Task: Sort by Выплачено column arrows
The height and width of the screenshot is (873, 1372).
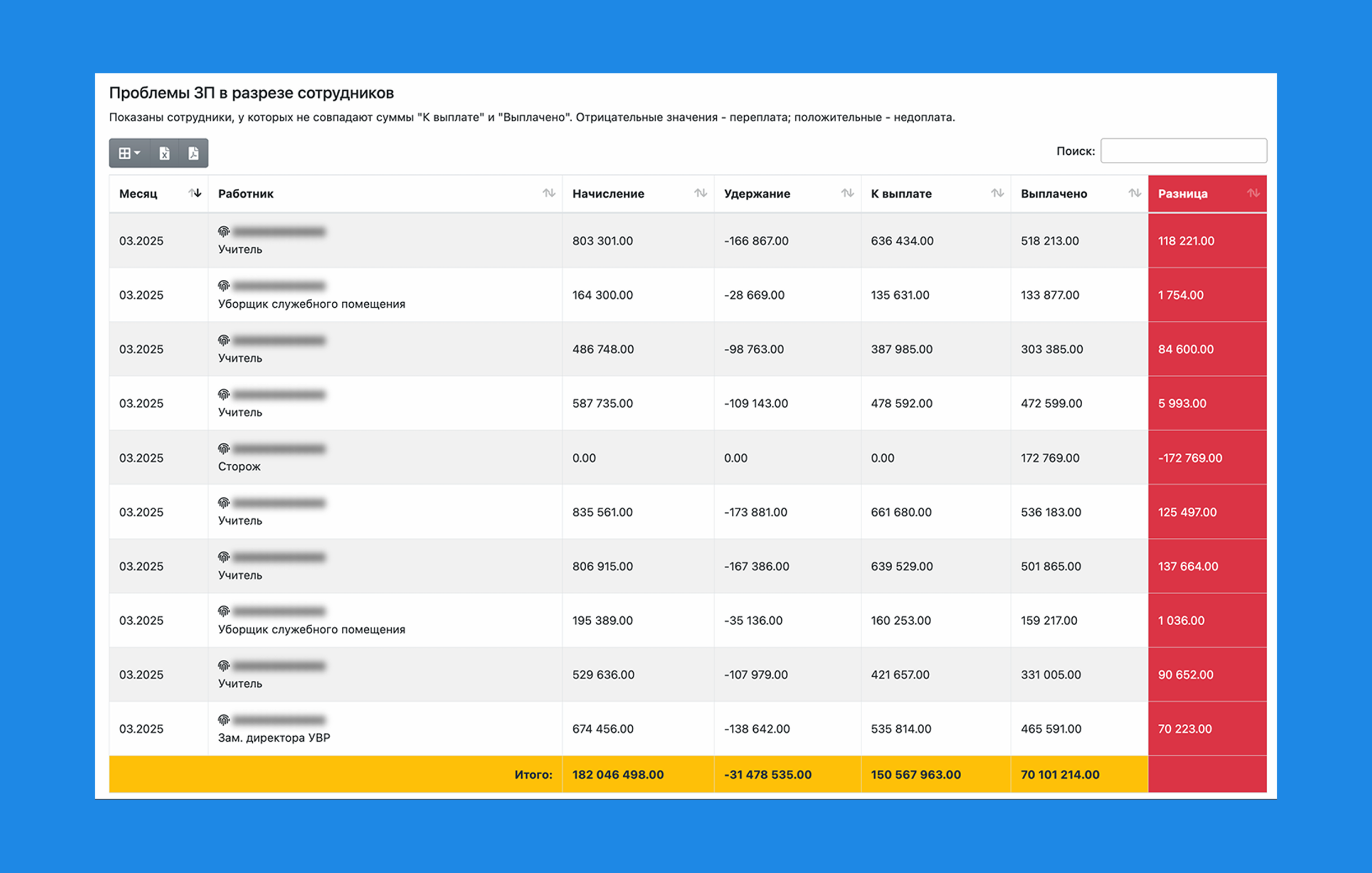Action: point(1134,193)
